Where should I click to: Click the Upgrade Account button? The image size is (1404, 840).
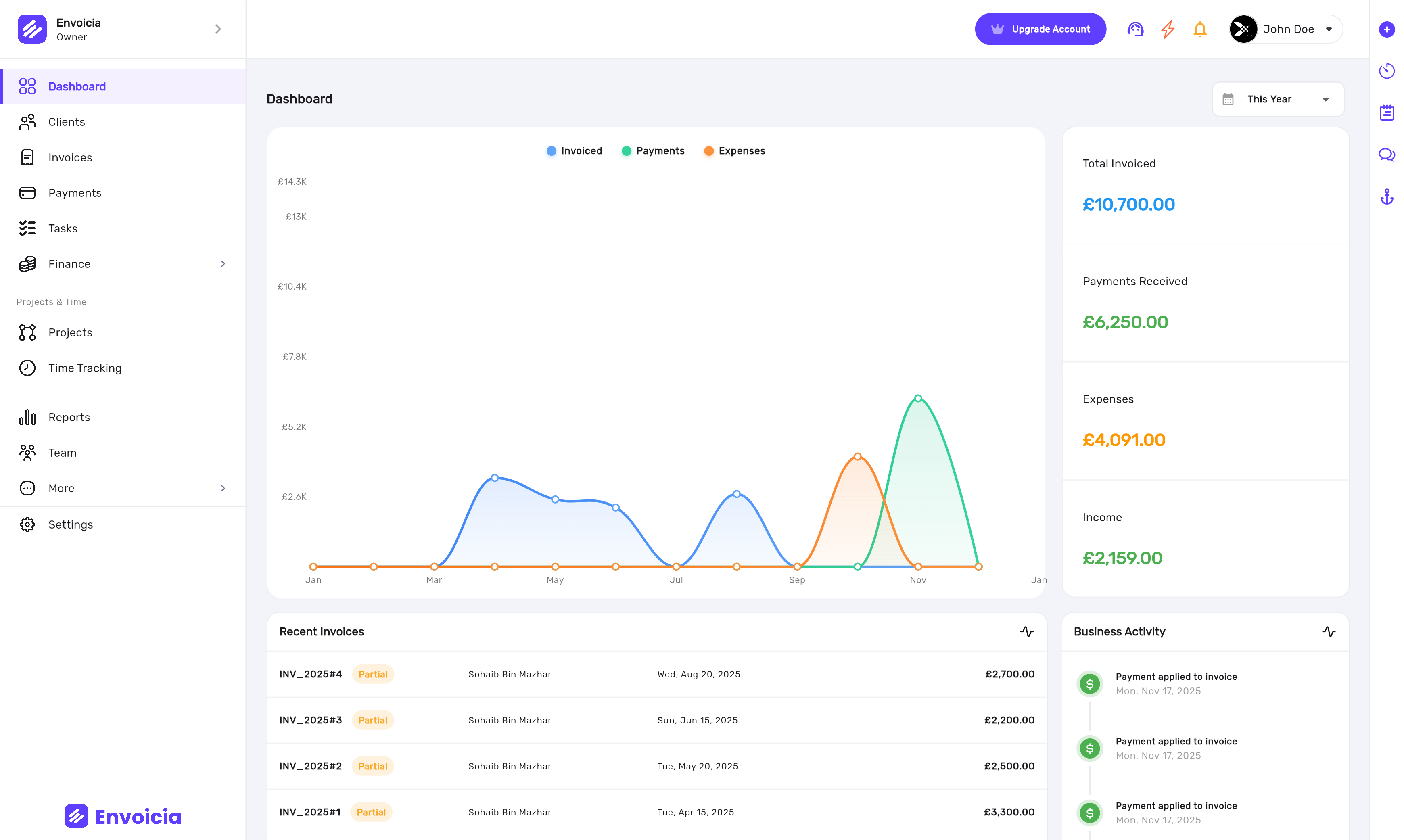[1040, 29]
